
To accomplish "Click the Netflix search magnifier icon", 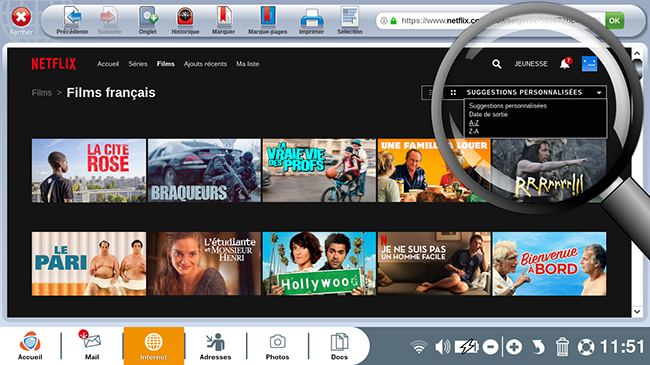I will (x=496, y=64).
